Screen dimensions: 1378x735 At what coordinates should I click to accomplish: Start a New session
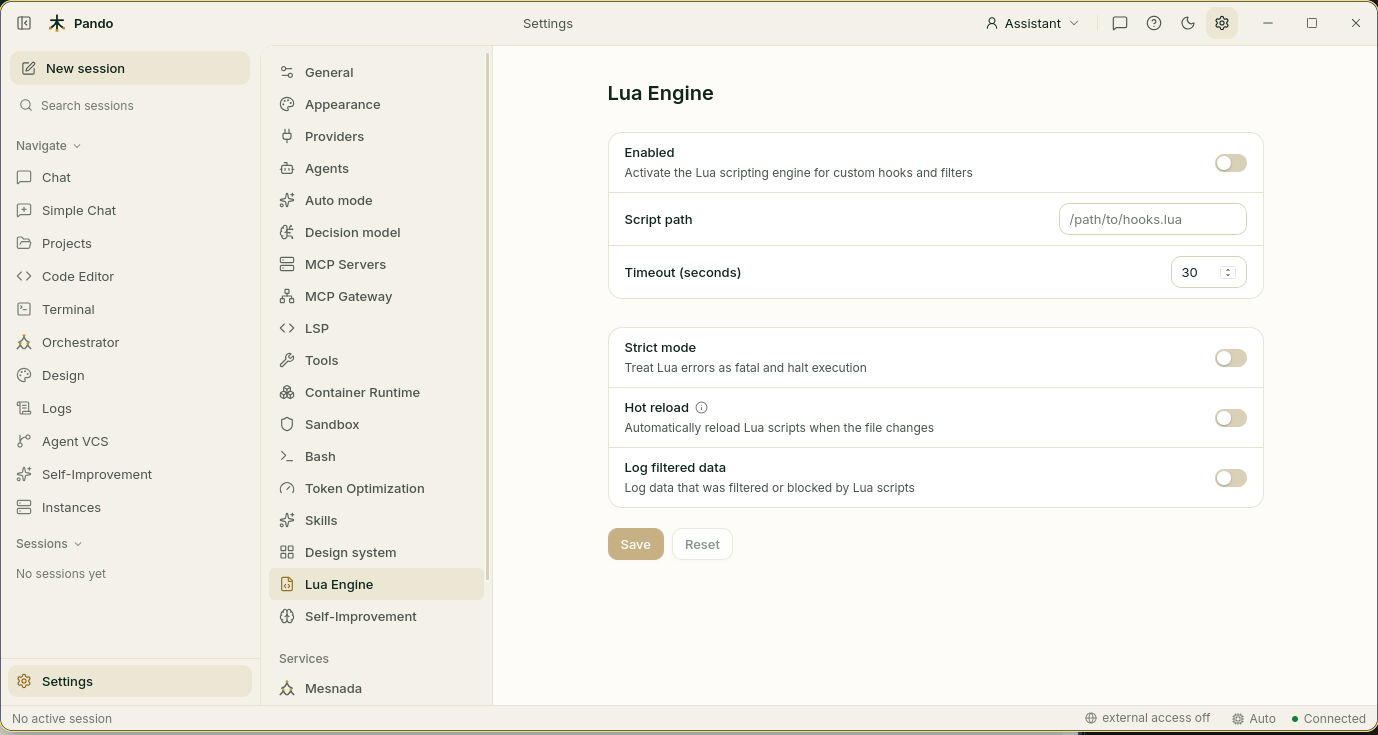pyautogui.click(x=130, y=68)
